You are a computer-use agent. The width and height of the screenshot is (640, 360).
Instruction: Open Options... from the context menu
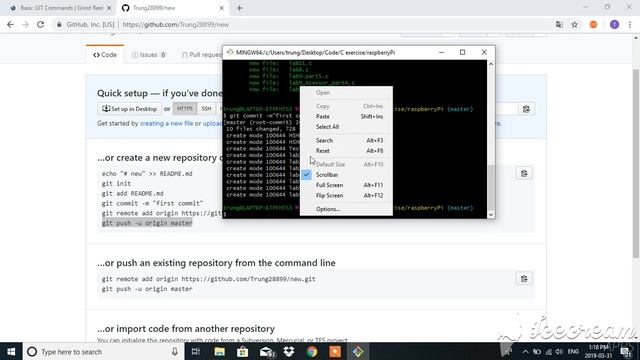coord(346,209)
